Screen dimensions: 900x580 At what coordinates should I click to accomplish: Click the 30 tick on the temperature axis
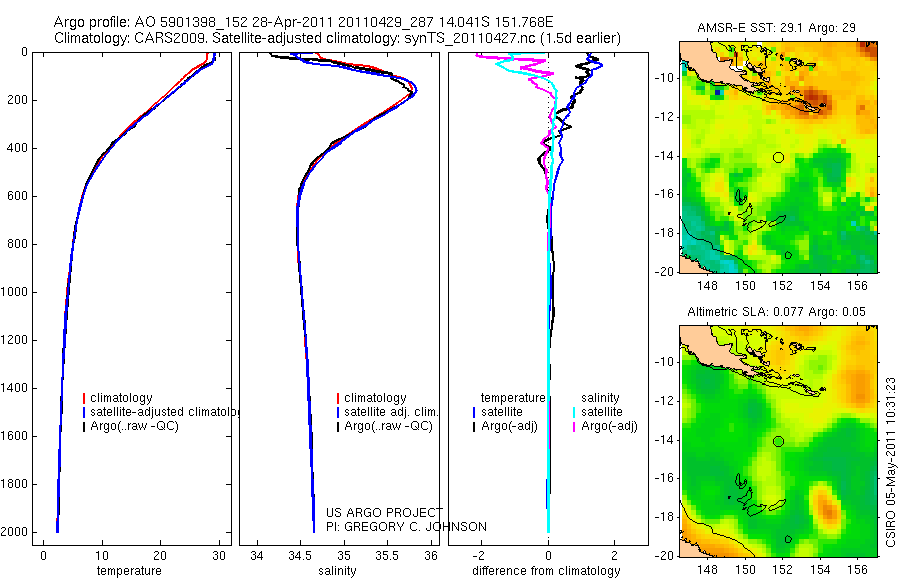[219, 556]
